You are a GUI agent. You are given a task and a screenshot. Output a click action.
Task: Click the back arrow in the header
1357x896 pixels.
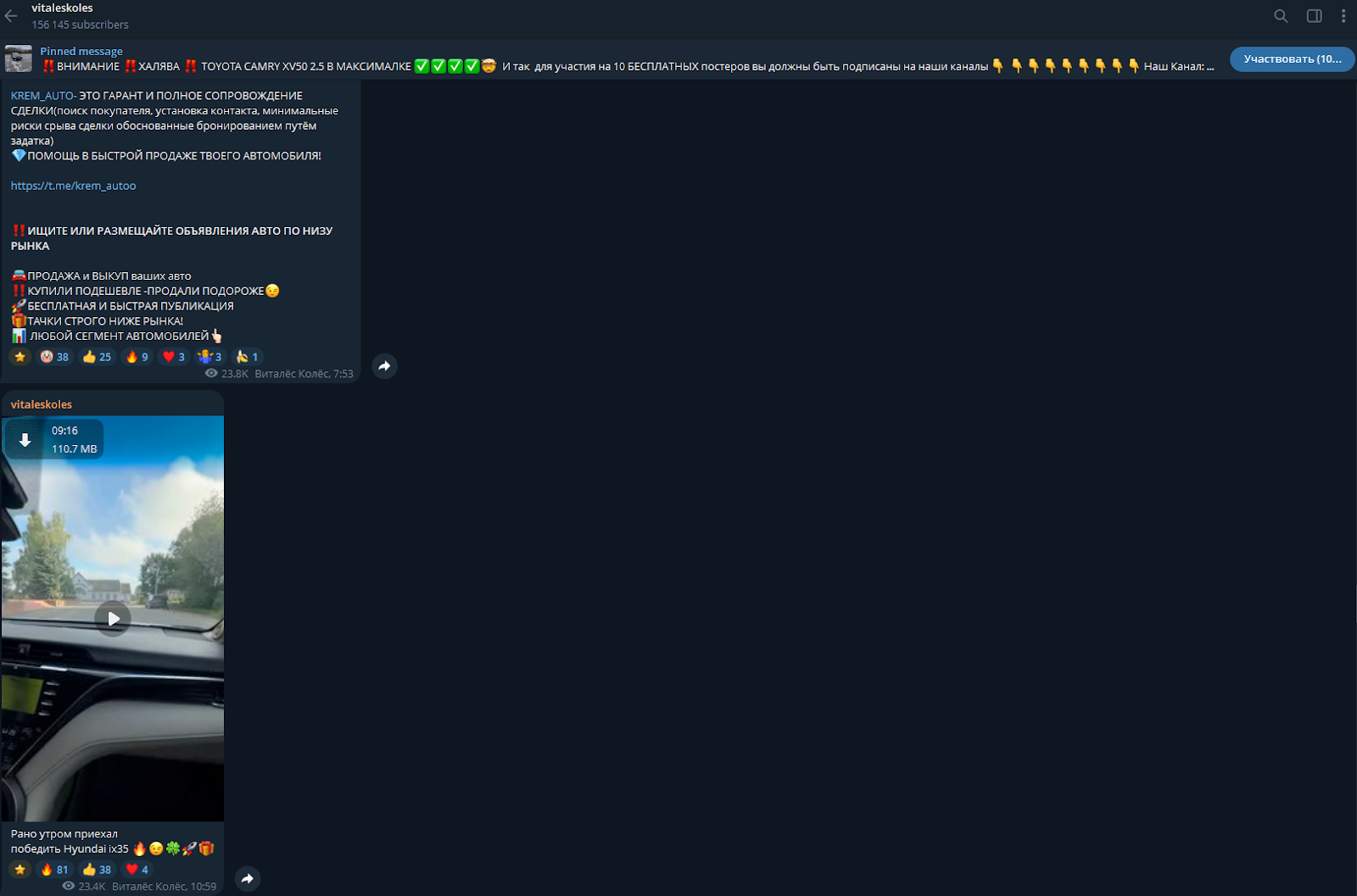pyautogui.click(x=11, y=16)
